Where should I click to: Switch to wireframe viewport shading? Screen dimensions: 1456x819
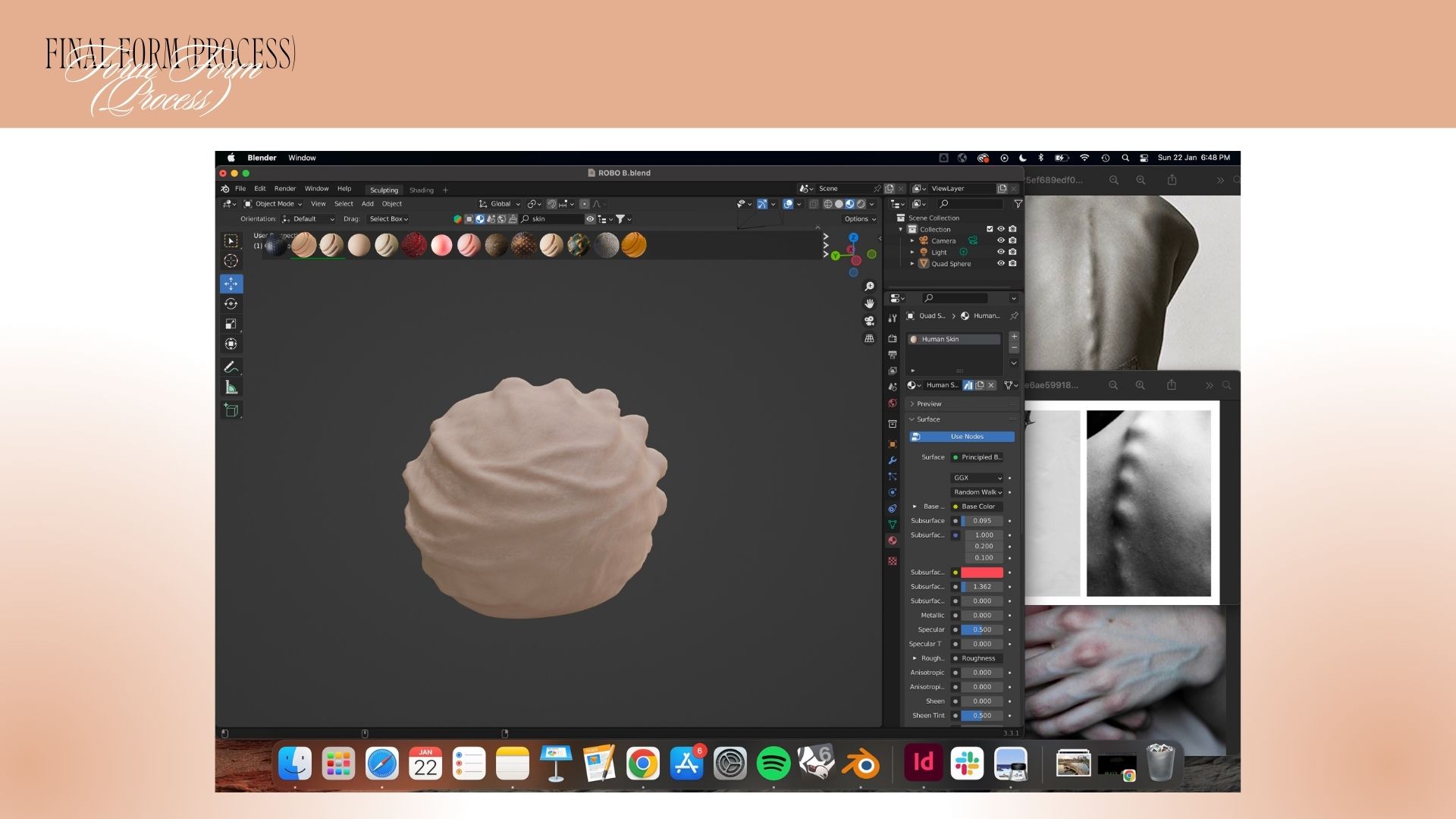point(828,204)
